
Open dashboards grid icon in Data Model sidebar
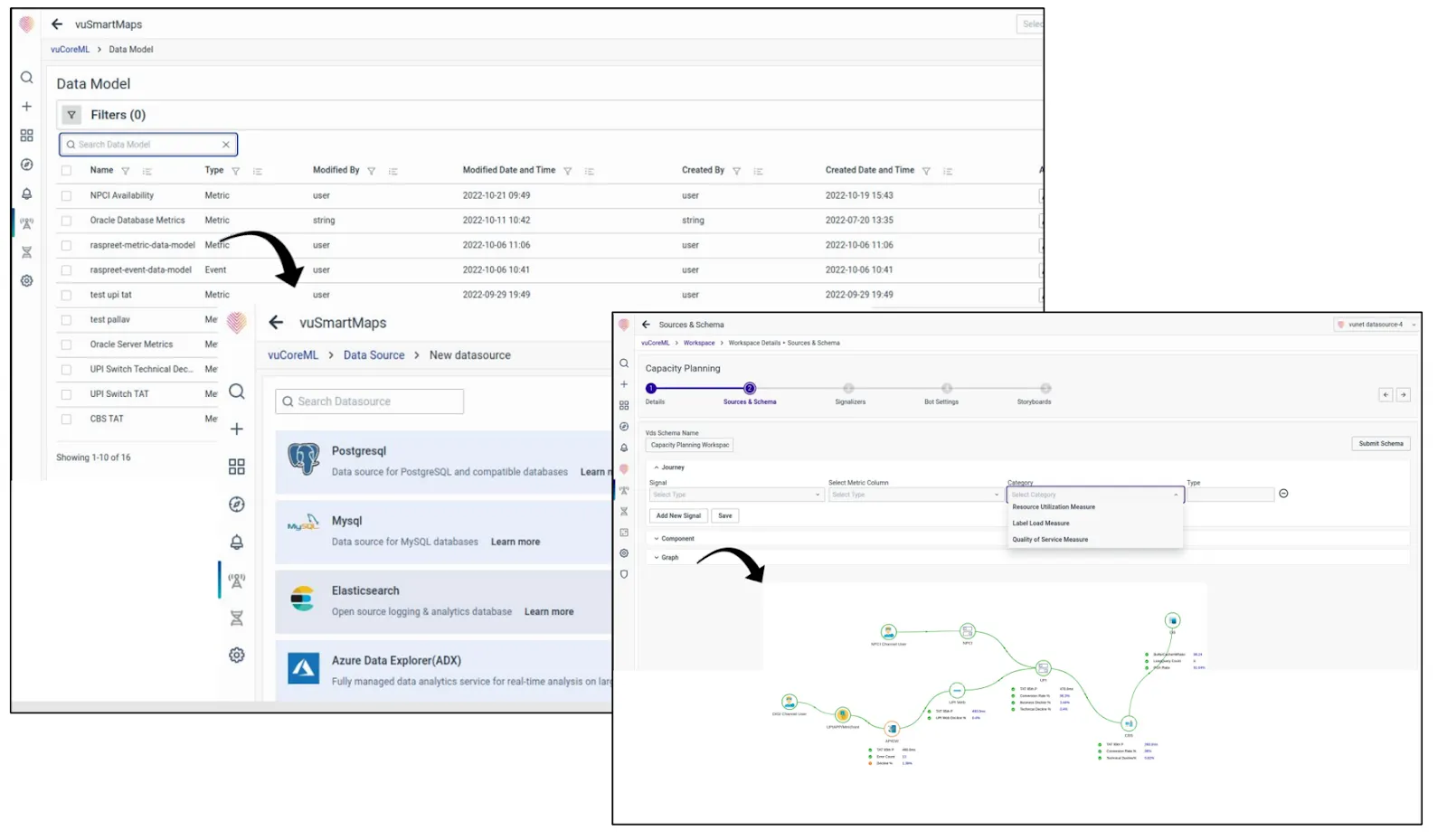click(x=26, y=136)
